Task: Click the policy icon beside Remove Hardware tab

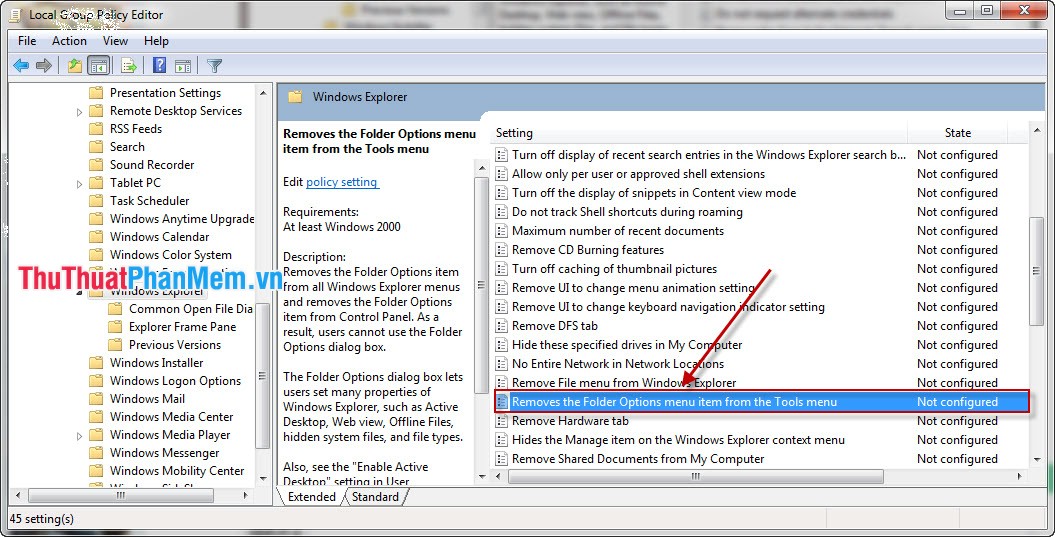Action: [501, 421]
